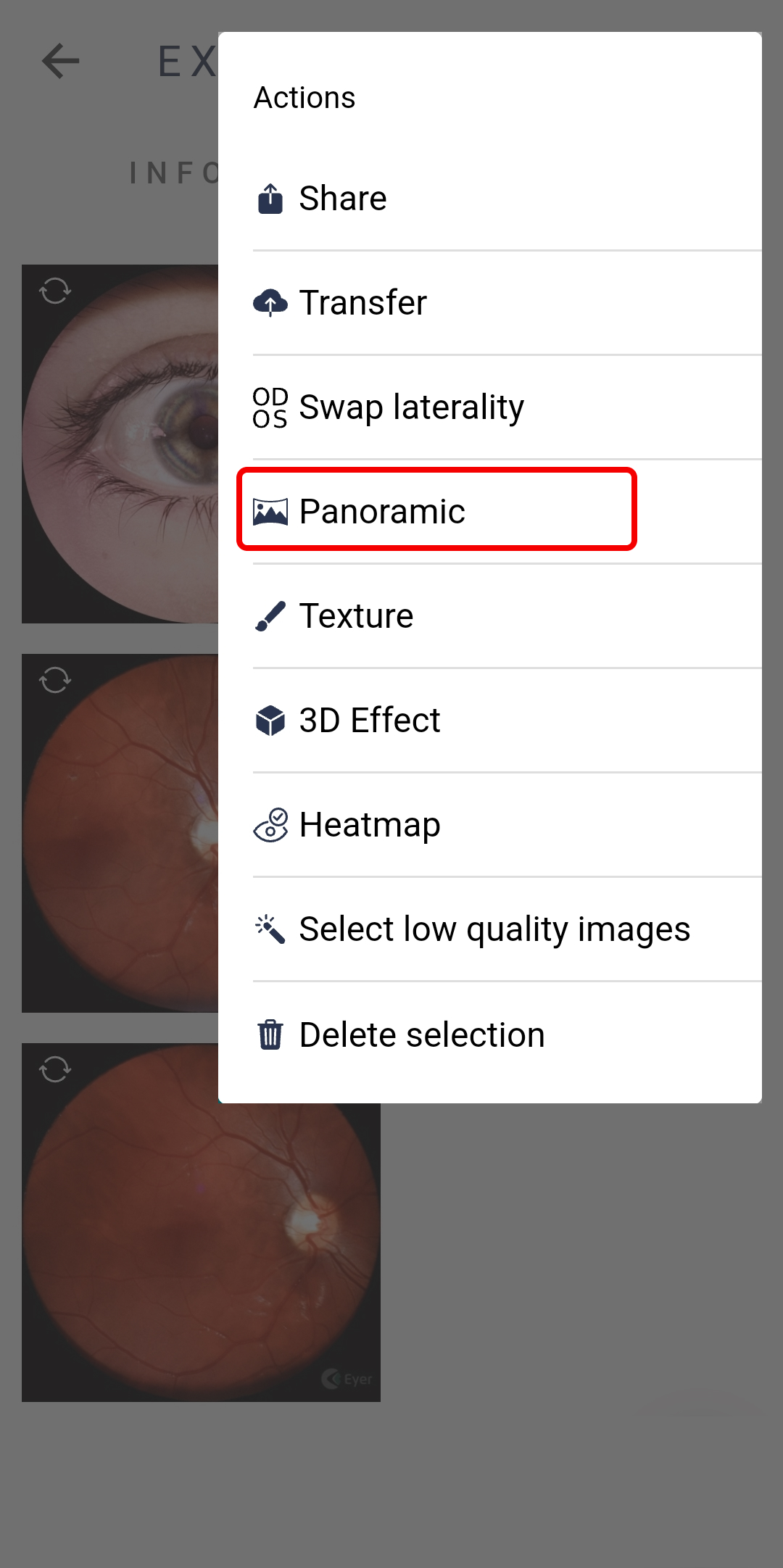Open the bottom retina fundus thumbnail

click(x=201, y=1253)
